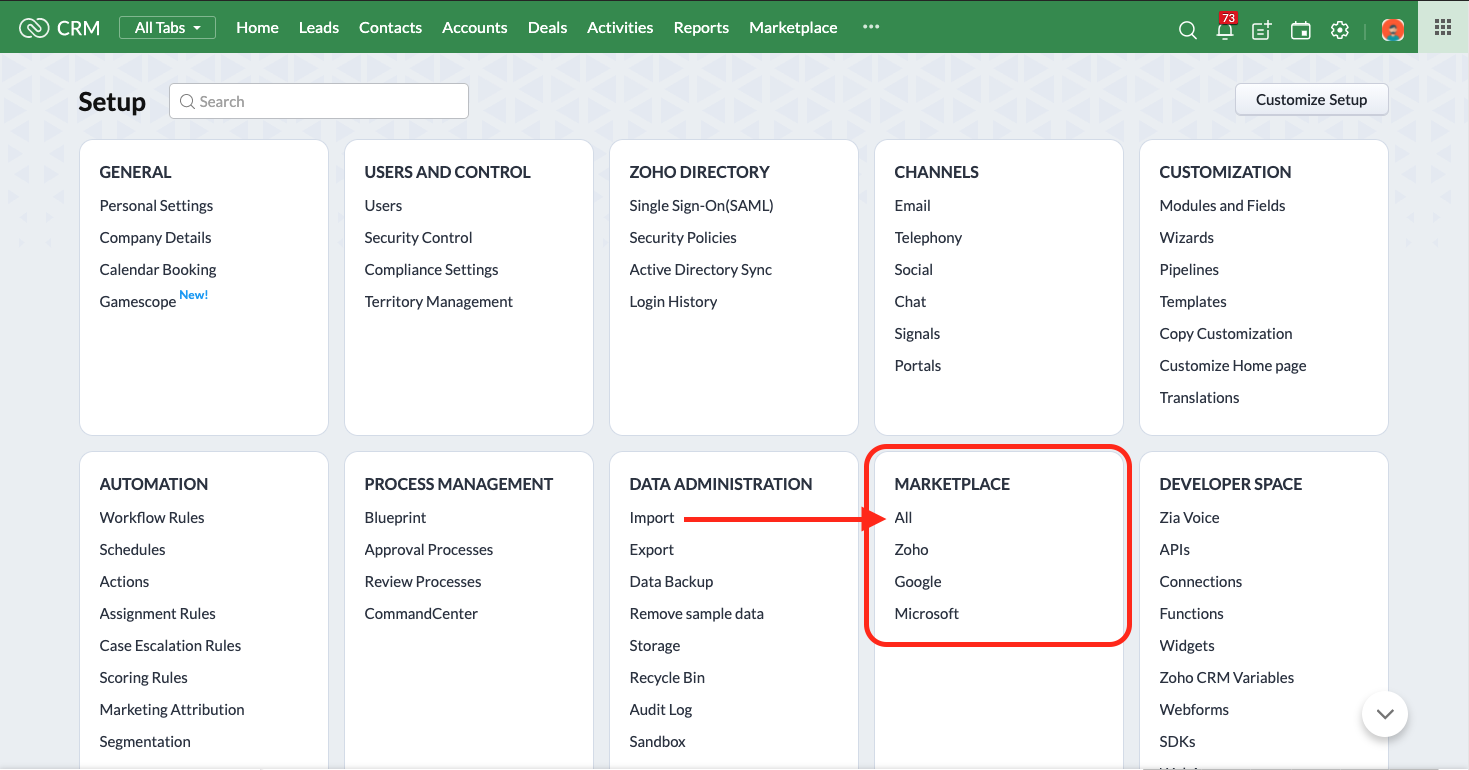Viewport: 1469px width, 770px height.
Task: Open Assignment Rules
Action: coord(158,614)
